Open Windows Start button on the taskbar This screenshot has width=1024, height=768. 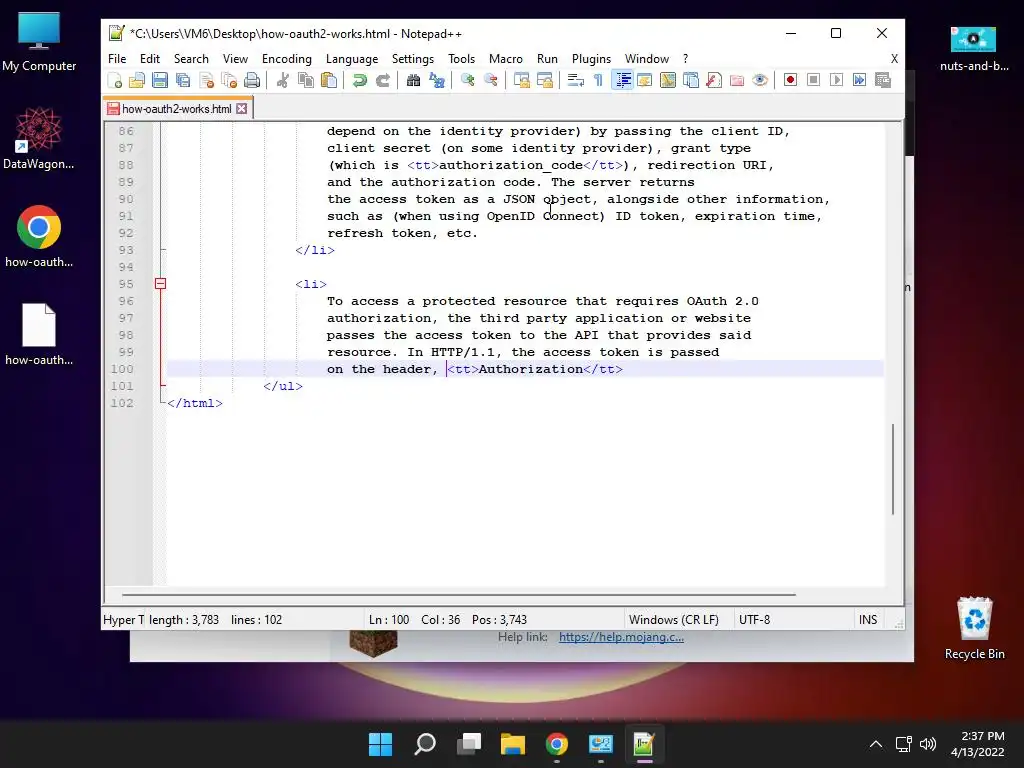coord(380,744)
